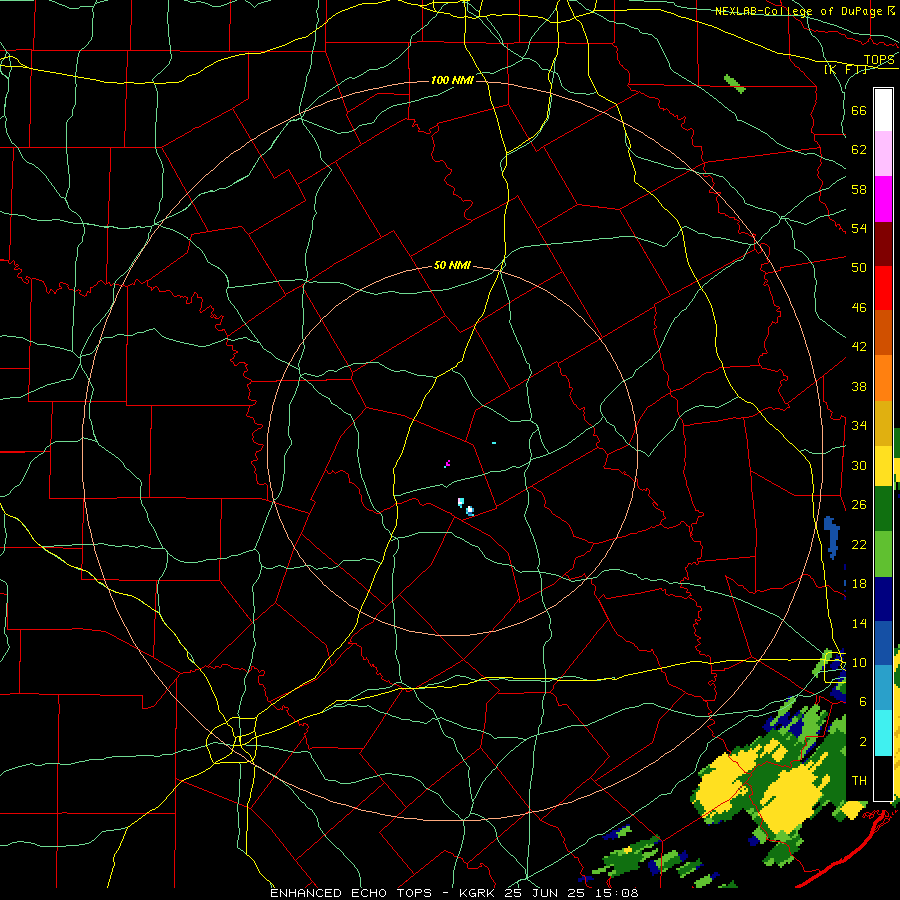Click legend value "6"
Viewport: 900px width, 900px height.
[x=863, y=702]
